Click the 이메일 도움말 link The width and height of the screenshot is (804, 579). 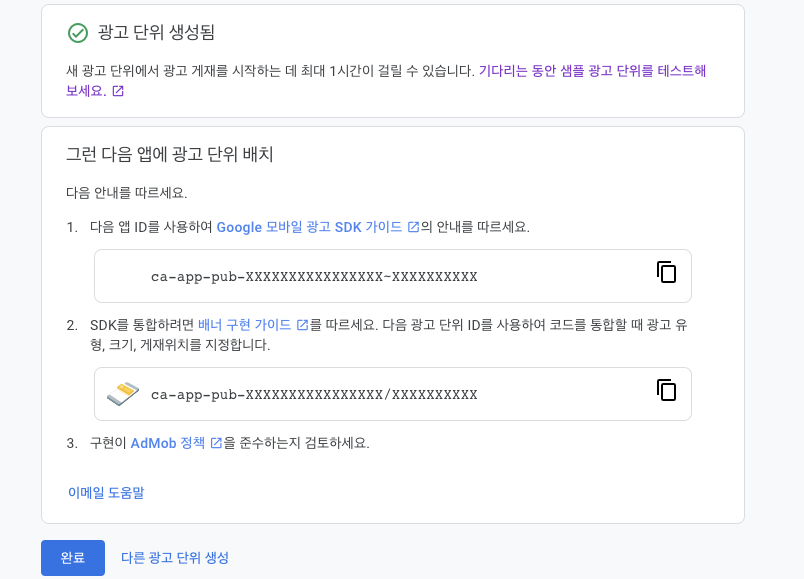(106, 492)
